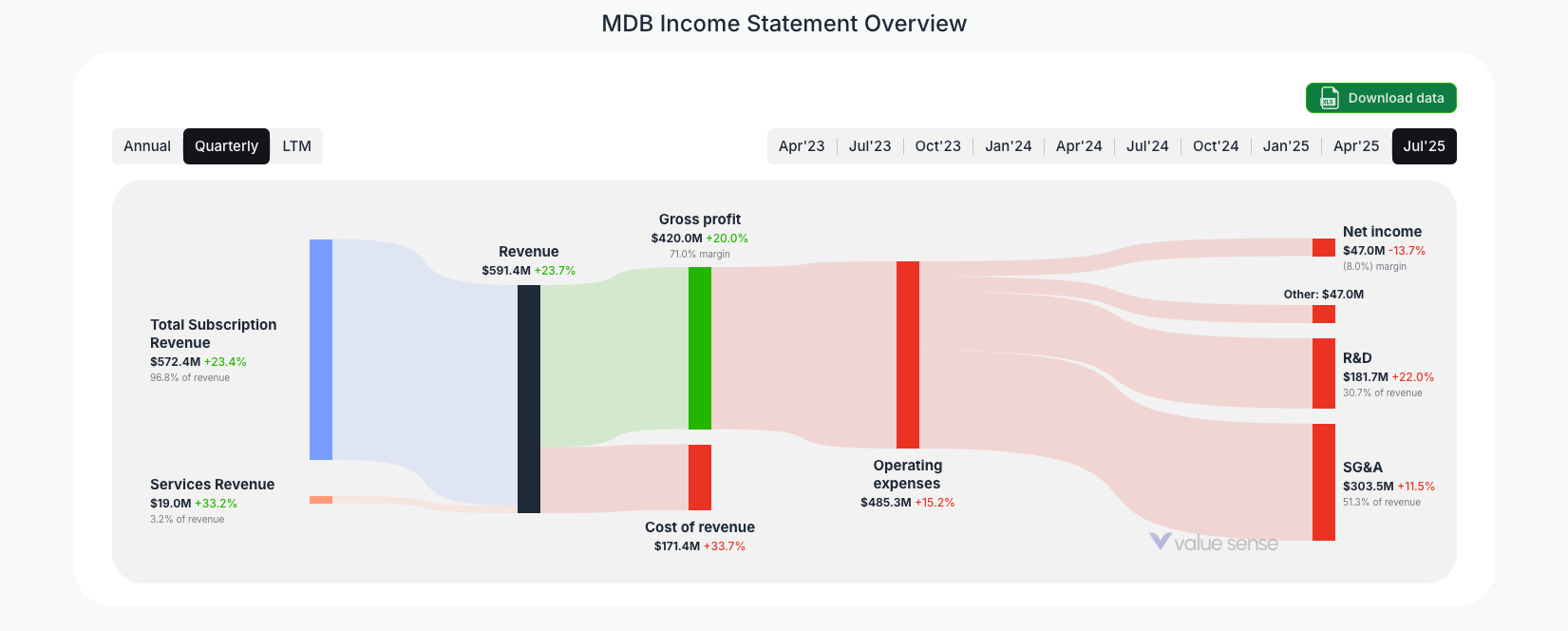The height and width of the screenshot is (631, 1568).
Task: Select the active Jul'25 tab
Action: click(x=1424, y=145)
